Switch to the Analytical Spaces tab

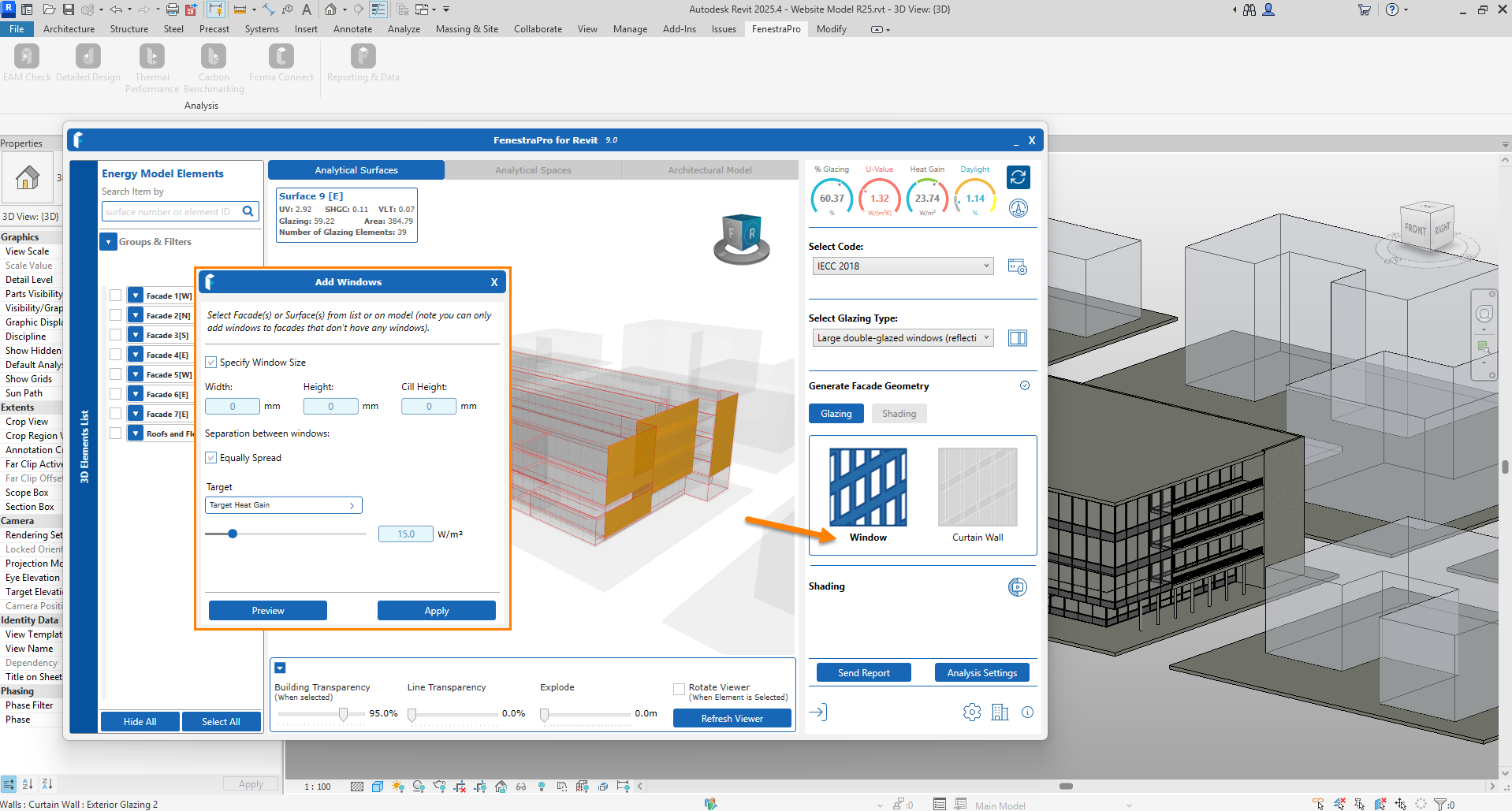tap(533, 170)
